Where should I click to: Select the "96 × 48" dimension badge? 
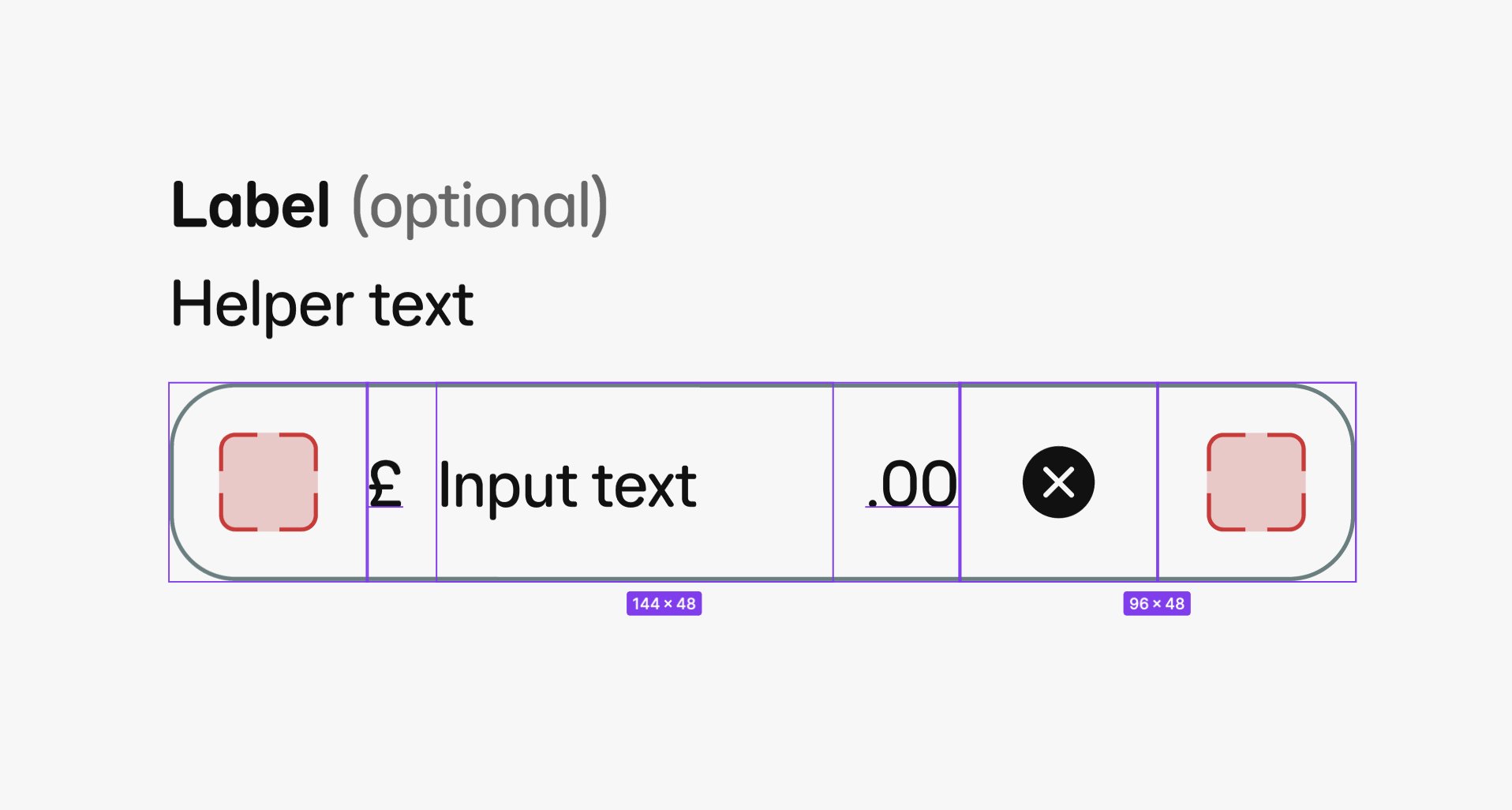tap(1156, 604)
